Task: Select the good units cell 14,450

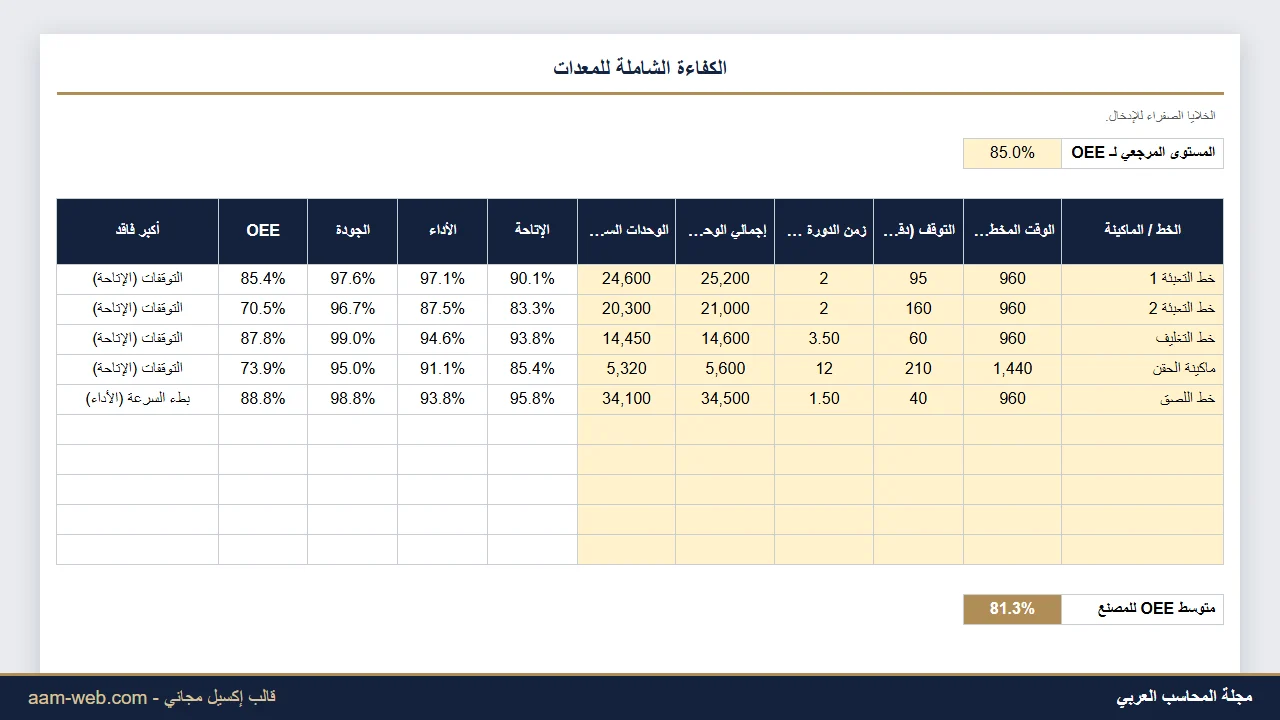Action: click(x=626, y=339)
